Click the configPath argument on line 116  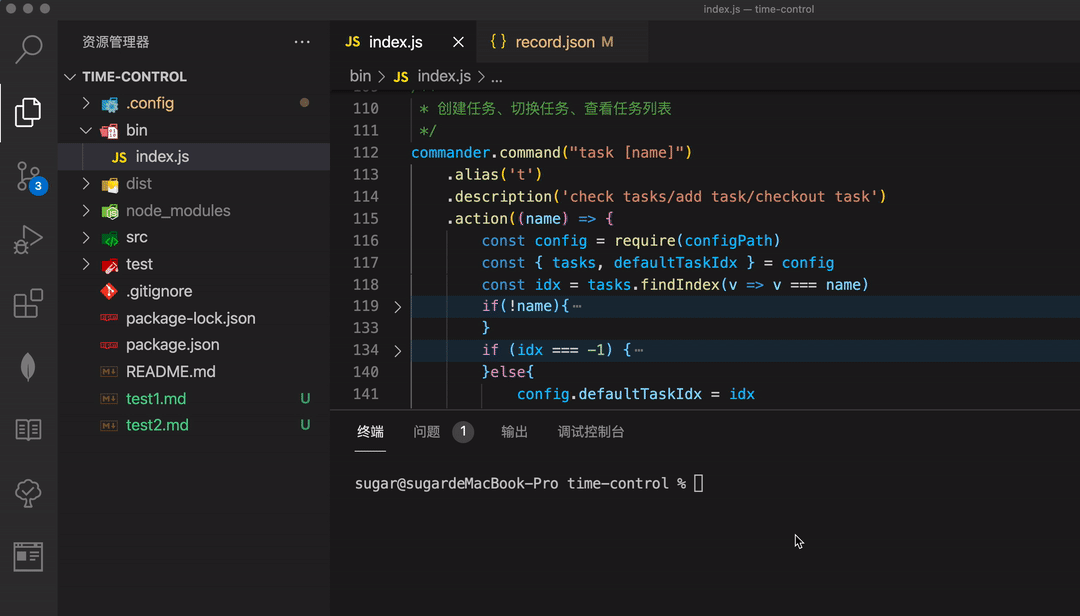[x=729, y=240]
